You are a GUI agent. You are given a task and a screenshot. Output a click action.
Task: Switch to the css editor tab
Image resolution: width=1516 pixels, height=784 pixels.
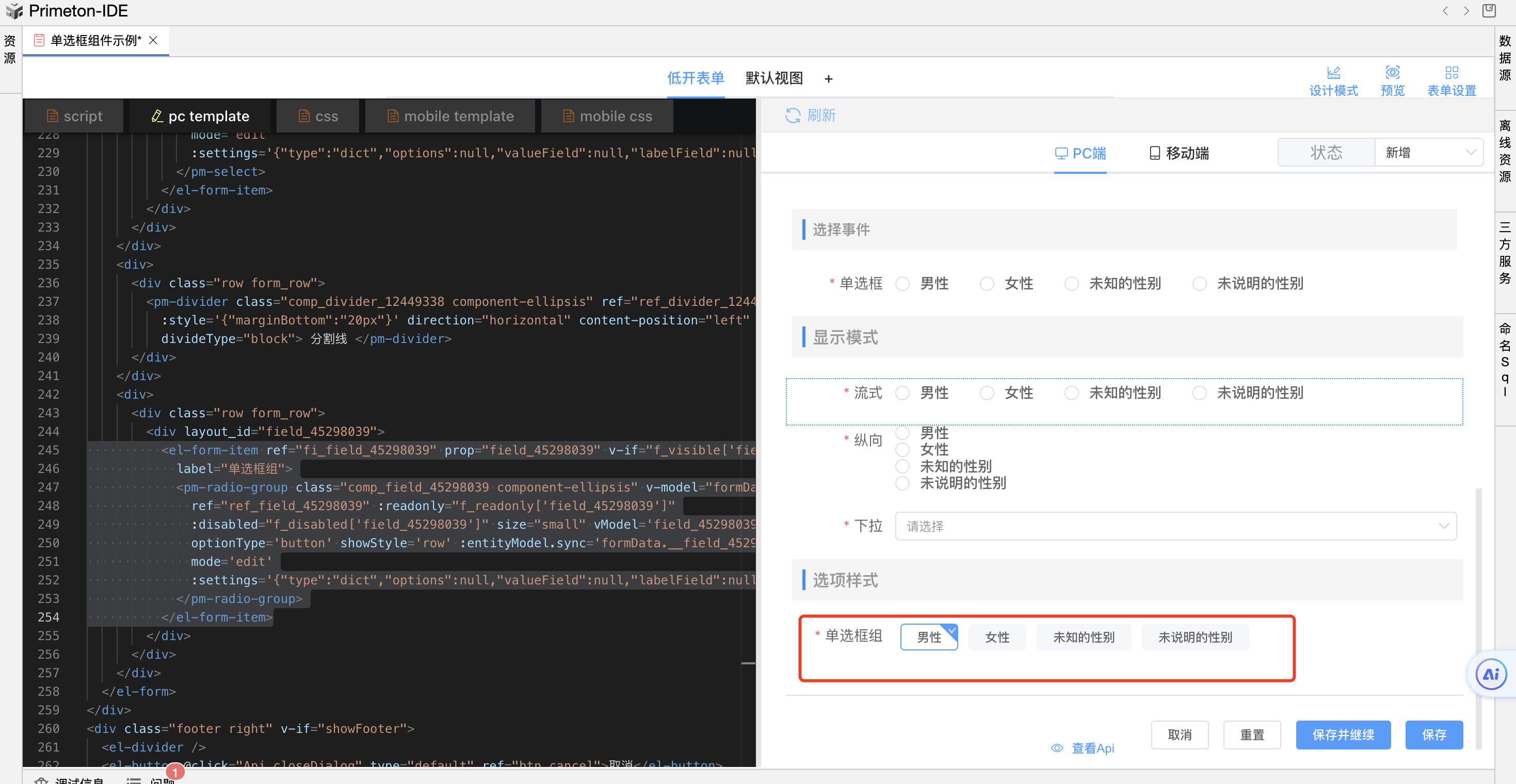pyautogui.click(x=318, y=116)
